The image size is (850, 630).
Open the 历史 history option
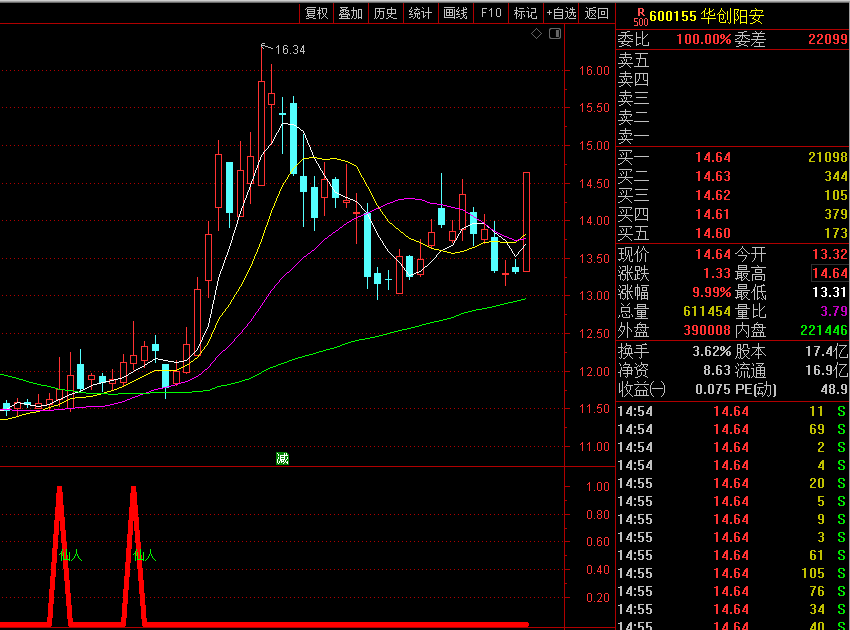coord(385,13)
